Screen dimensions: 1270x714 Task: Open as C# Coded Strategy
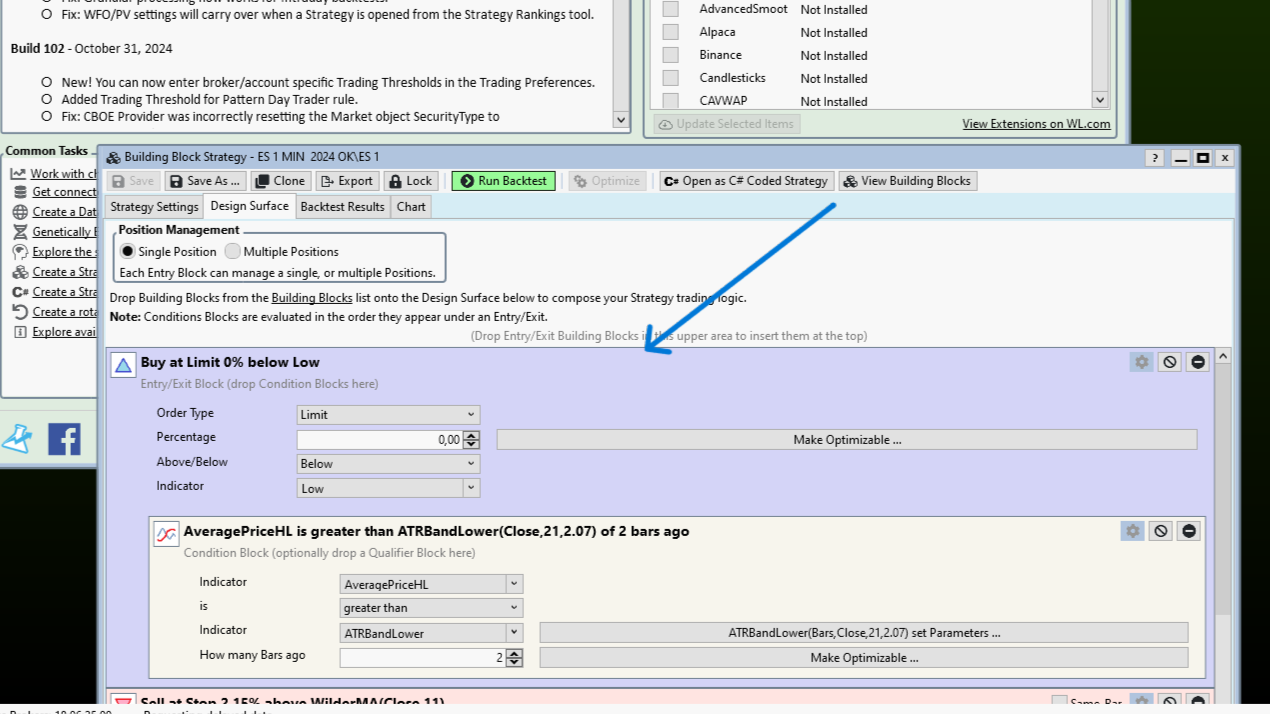click(746, 181)
